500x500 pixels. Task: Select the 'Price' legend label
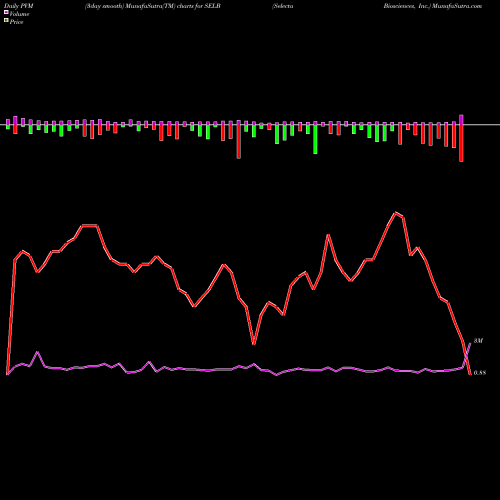16,22
